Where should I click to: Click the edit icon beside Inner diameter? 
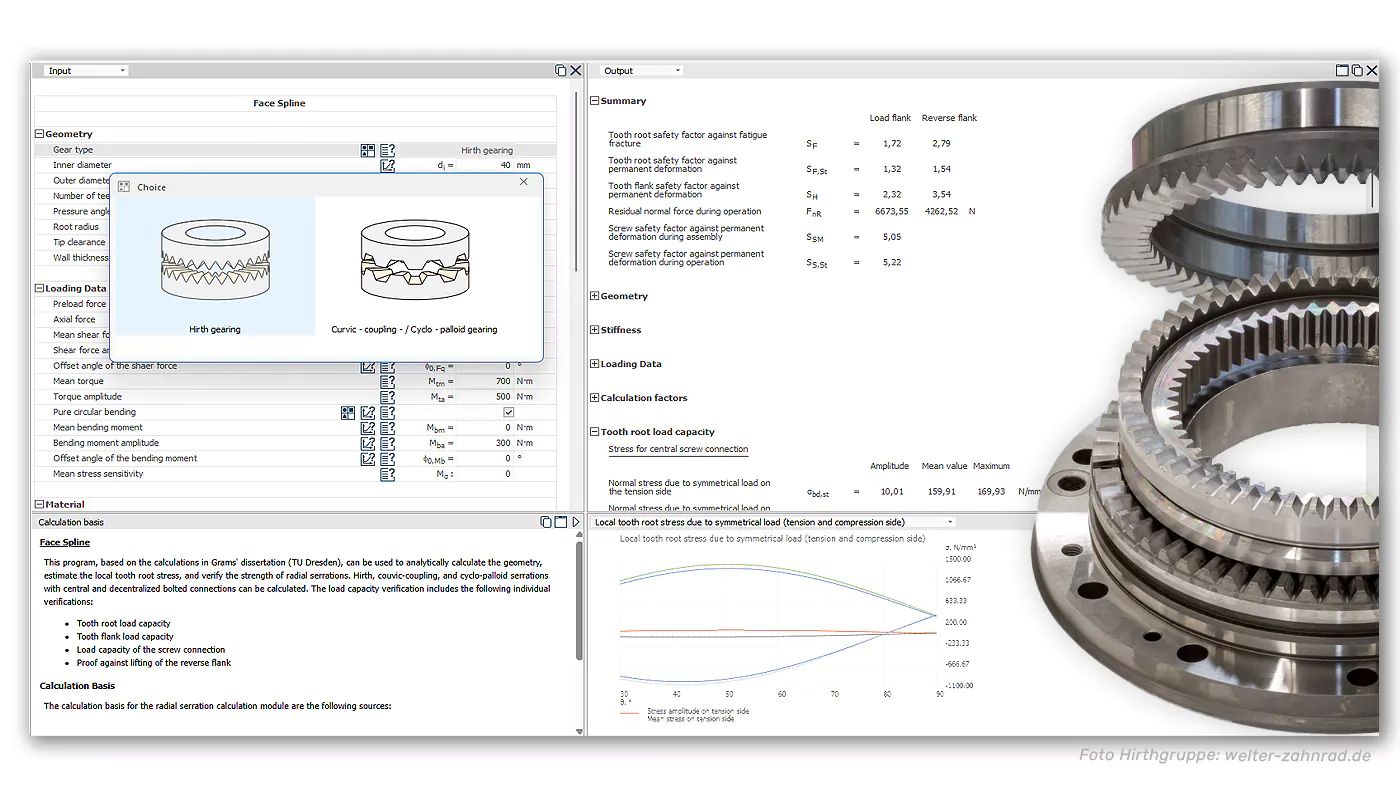[388, 166]
